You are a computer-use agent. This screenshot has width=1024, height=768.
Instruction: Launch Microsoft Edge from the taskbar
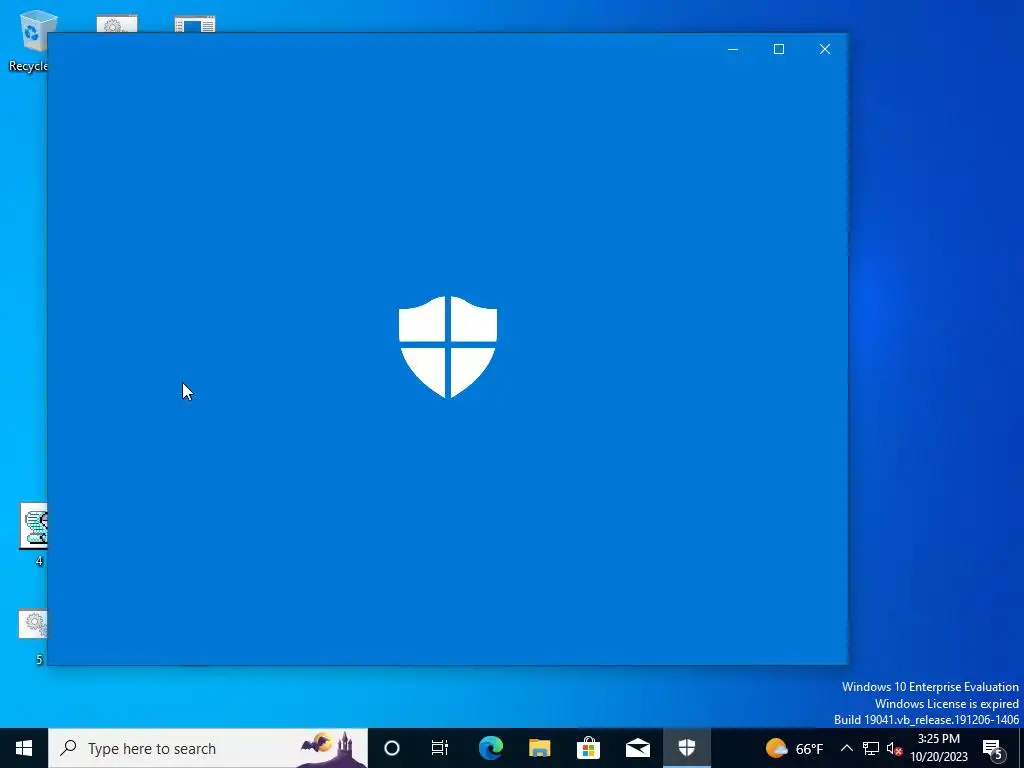[490, 748]
